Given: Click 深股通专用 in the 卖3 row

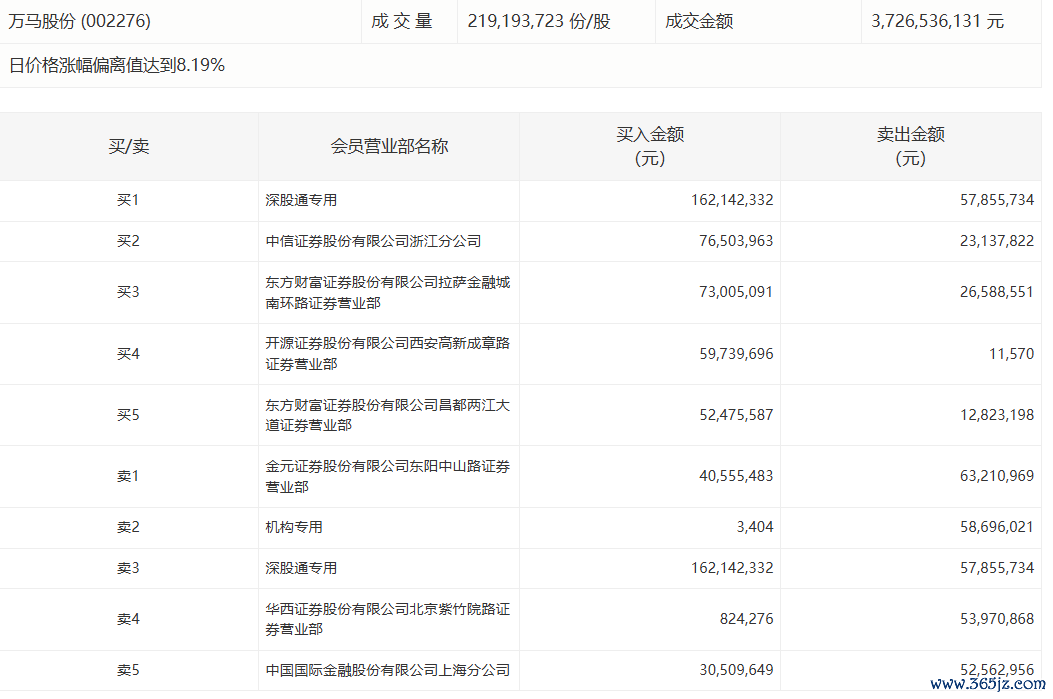Looking at the screenshot, I should [301, 568].
